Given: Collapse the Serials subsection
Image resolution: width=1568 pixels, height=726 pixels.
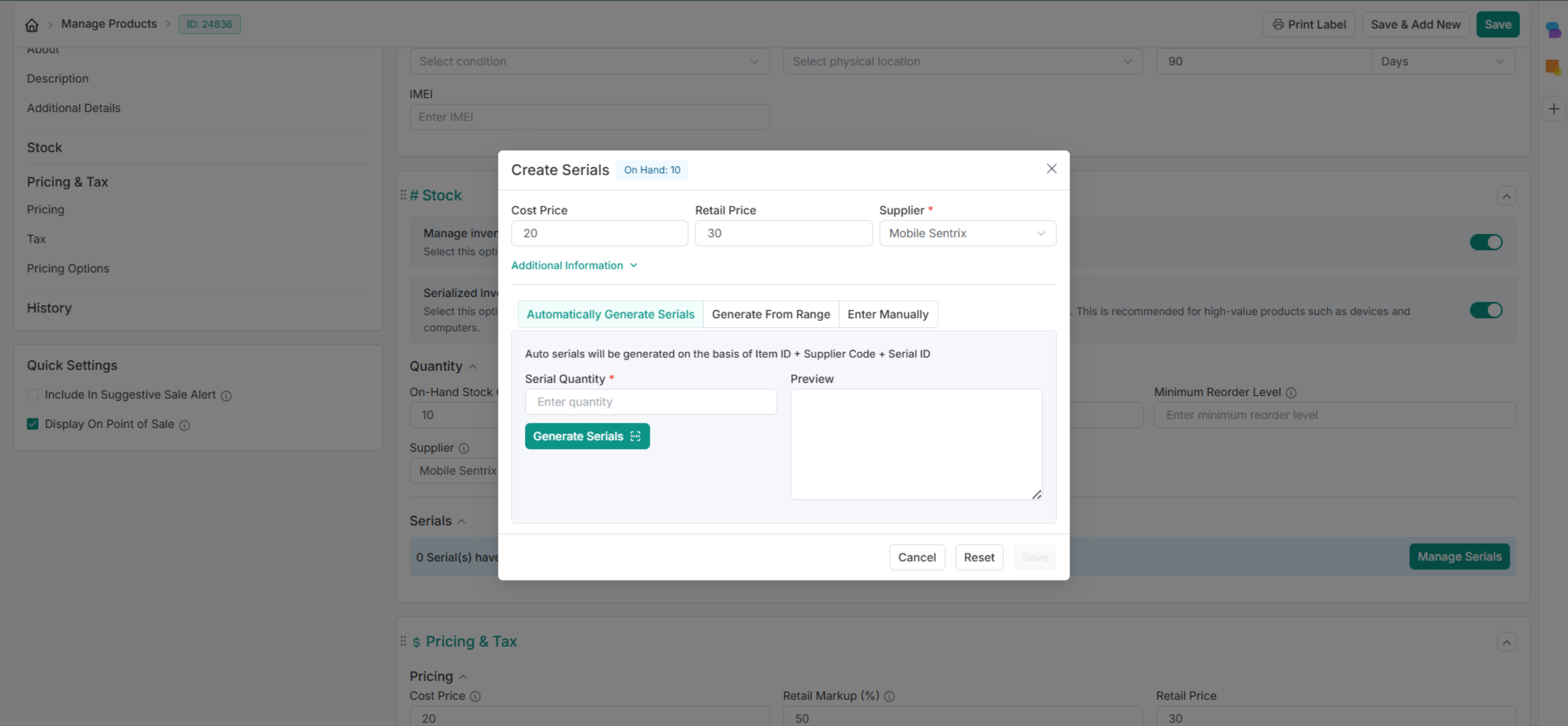Looking at the screenshot, I should pyautogui.click(x=461, y=522).
